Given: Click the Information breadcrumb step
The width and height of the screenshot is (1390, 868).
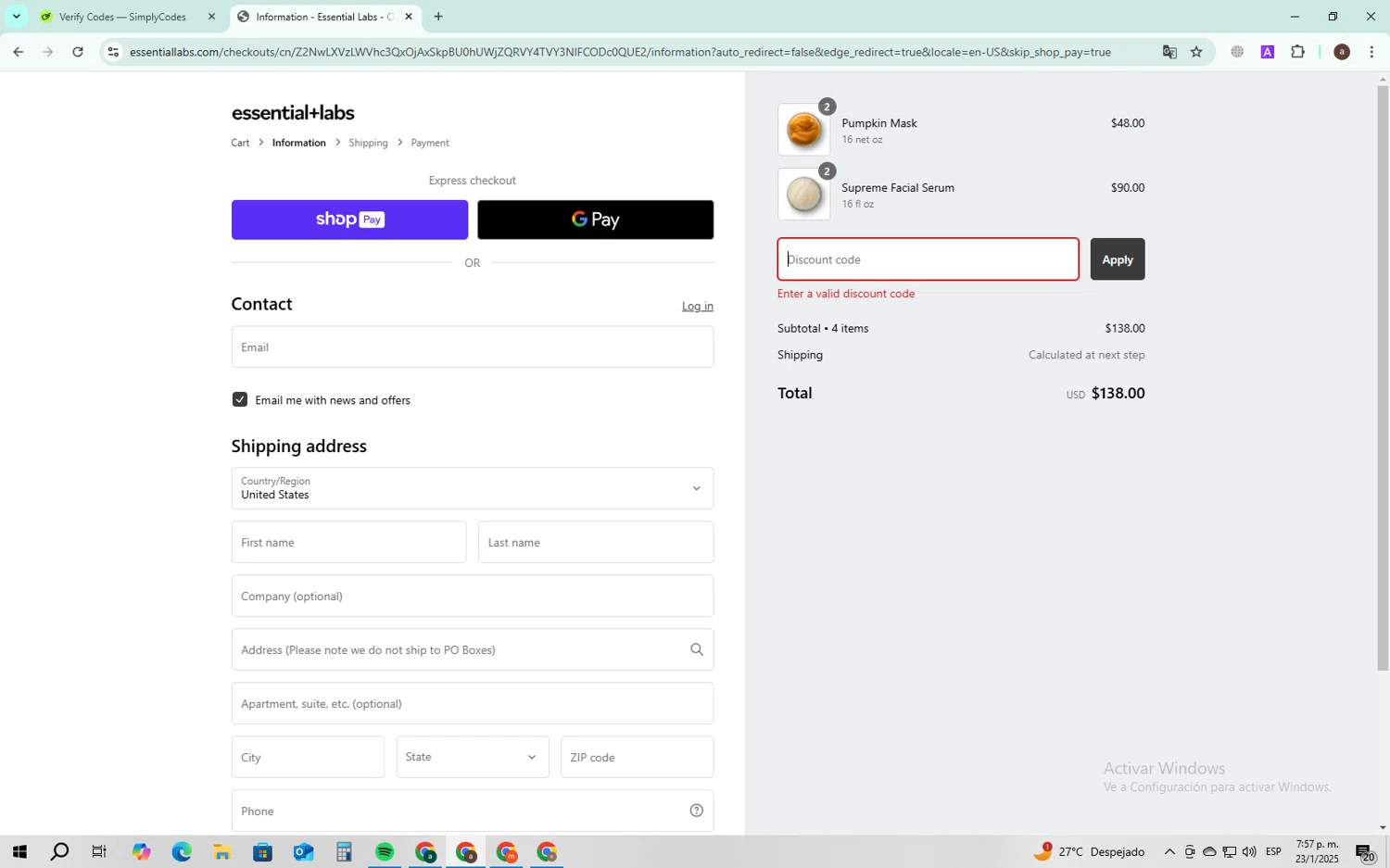Looking at the screenshot, I should pos(299,143).
